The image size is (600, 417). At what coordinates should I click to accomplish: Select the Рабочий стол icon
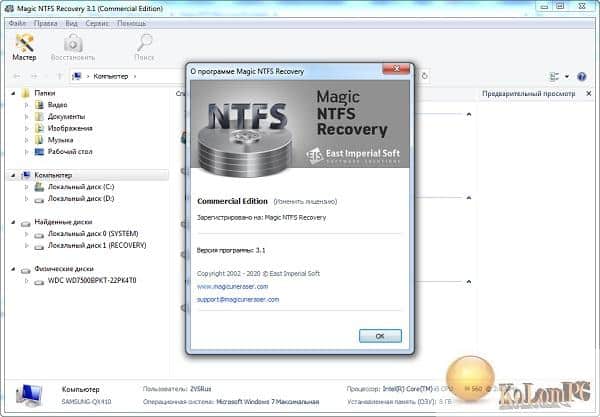coord(39,151)
